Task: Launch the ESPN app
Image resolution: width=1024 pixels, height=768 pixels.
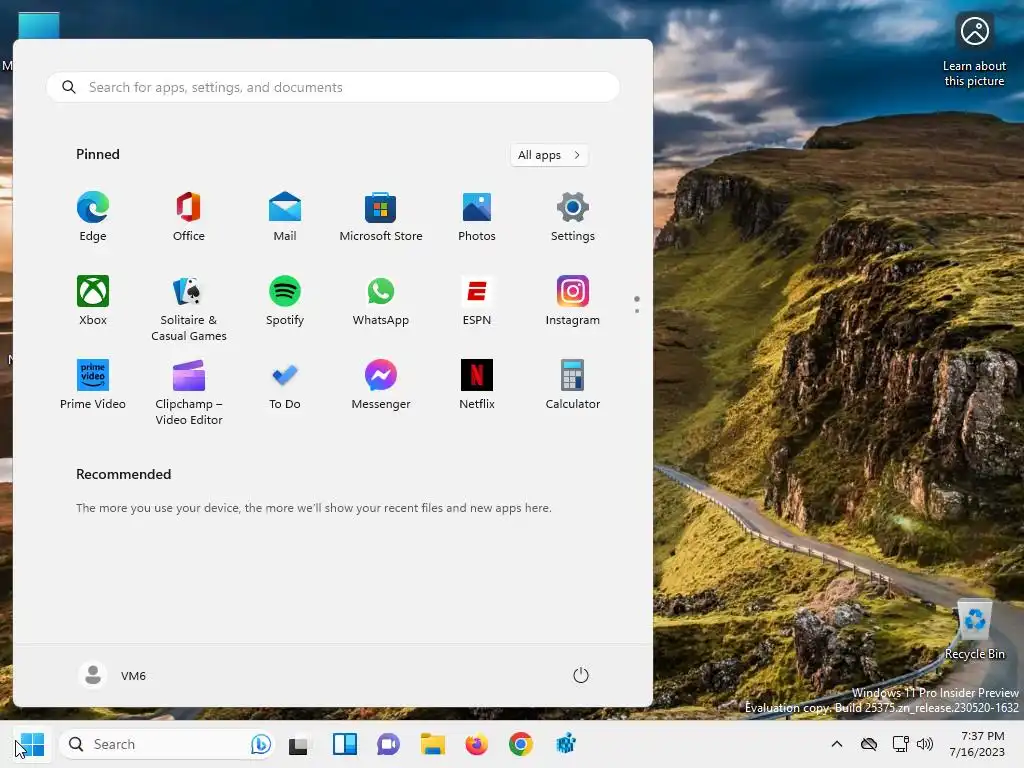Action: coord(477,300)
